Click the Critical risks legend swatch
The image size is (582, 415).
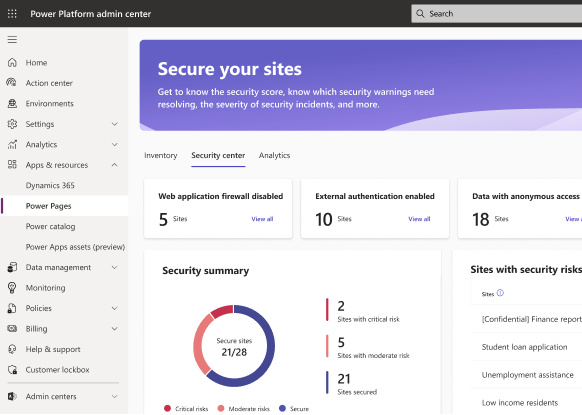(x=167, y=408)
